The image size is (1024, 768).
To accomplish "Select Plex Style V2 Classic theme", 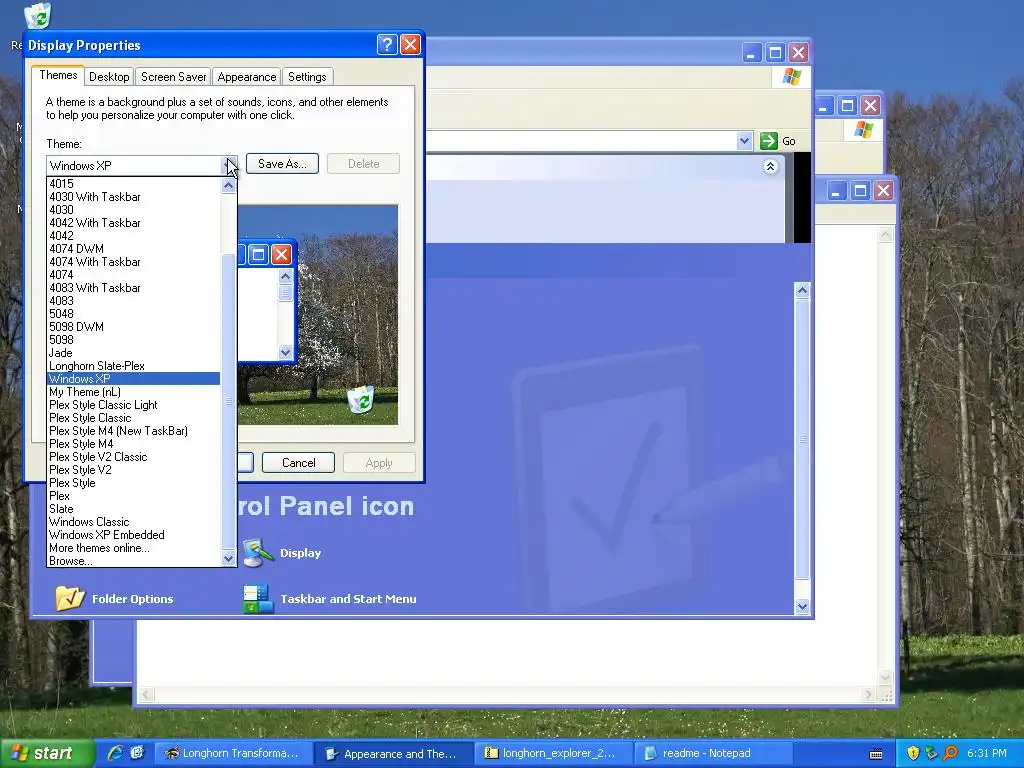I will click(x=134, y=456).
